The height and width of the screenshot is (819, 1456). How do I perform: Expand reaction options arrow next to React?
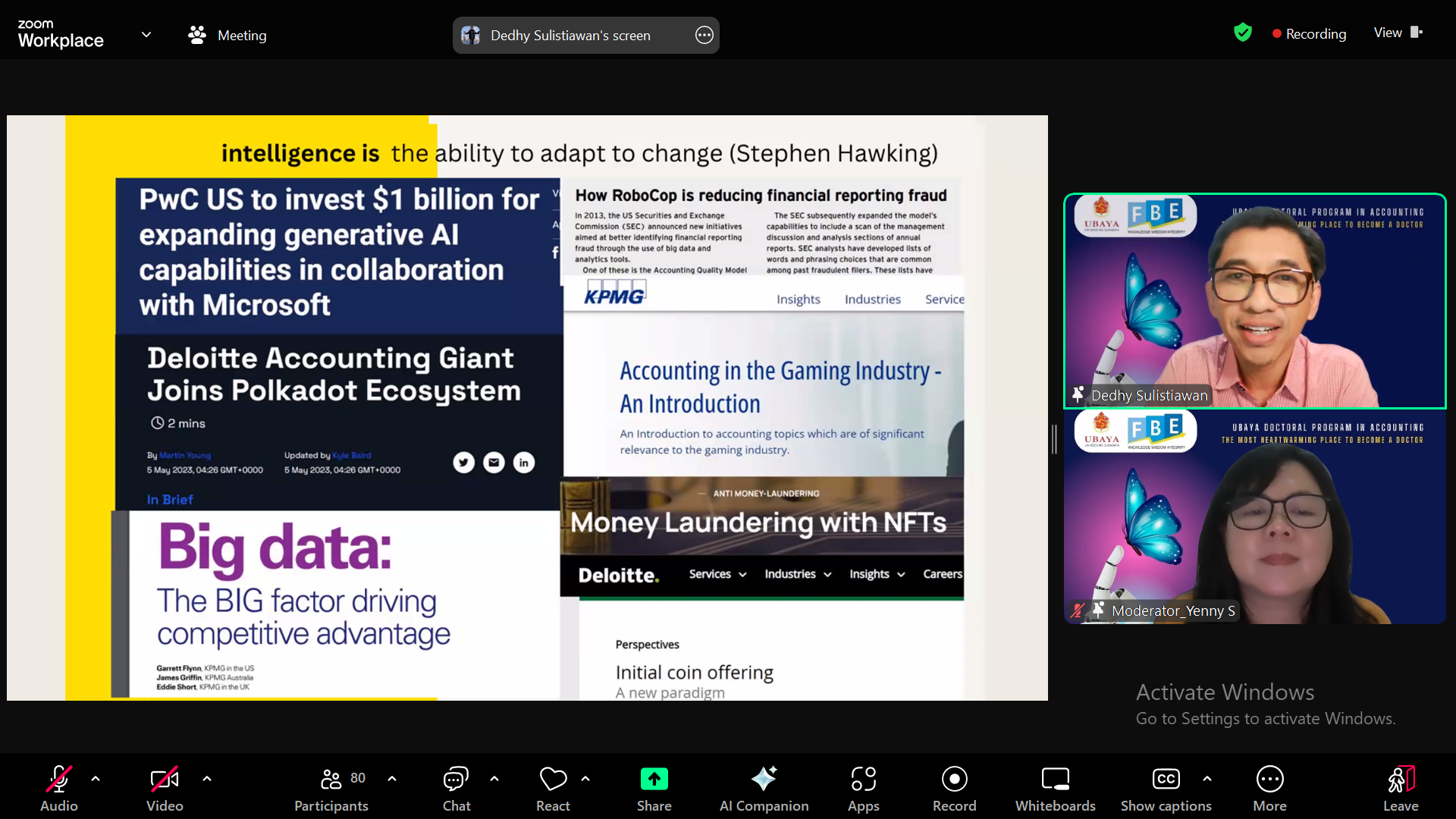coord(585,779)
